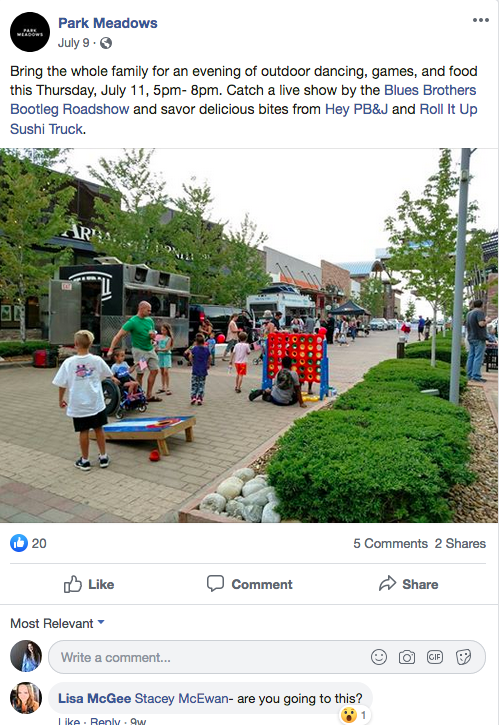Image resolution: width=499 pixels, height=725 pixels.
Task: Click the Write a comment field
Action: pyautogui.click(x=267, y=657)
